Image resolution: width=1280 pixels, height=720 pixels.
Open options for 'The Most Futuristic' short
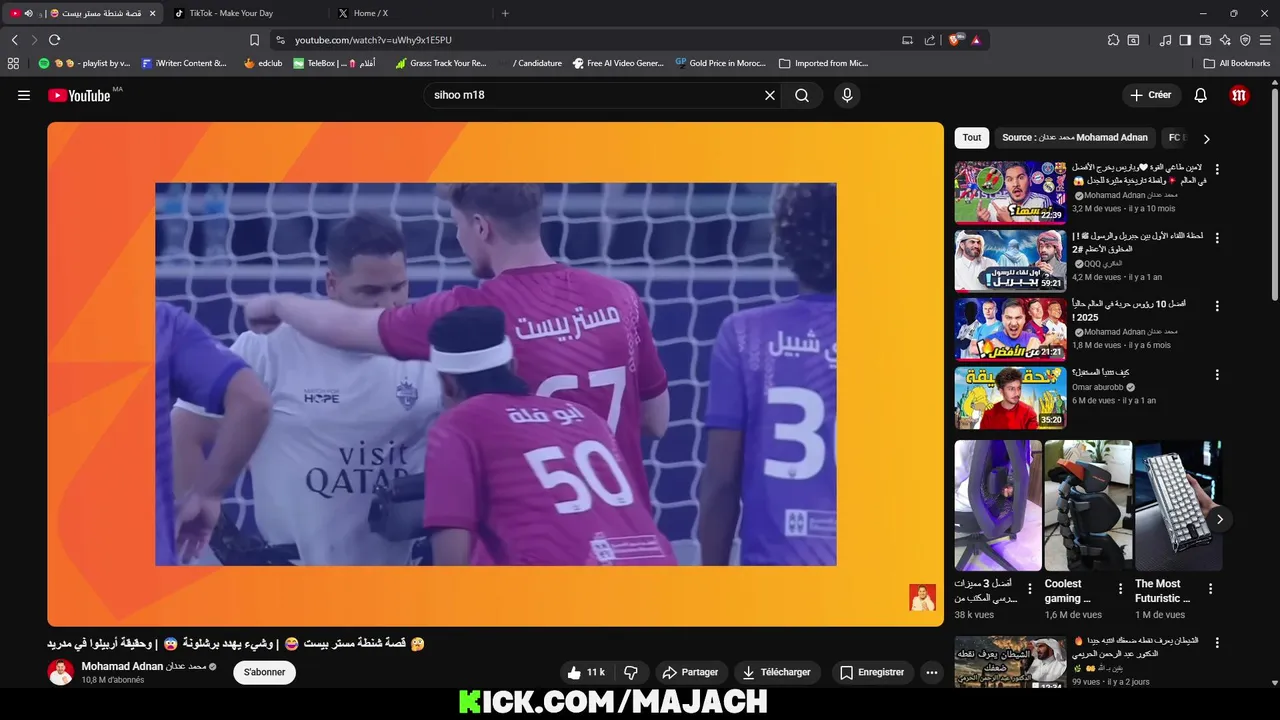pyautogui.click(x=1211, y=589)
